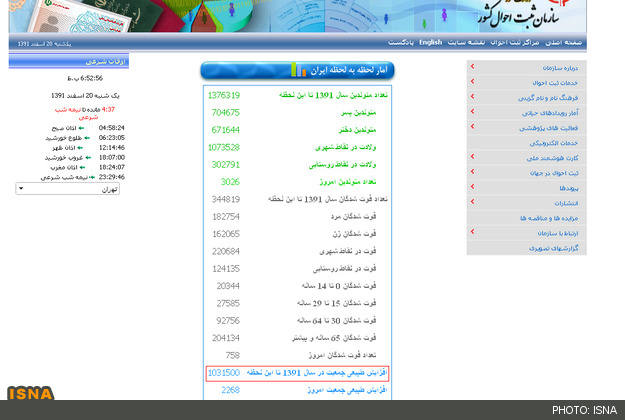Click the boys born value 704675
The width and height of the screenshot is (625, 420).
(226, 113)
